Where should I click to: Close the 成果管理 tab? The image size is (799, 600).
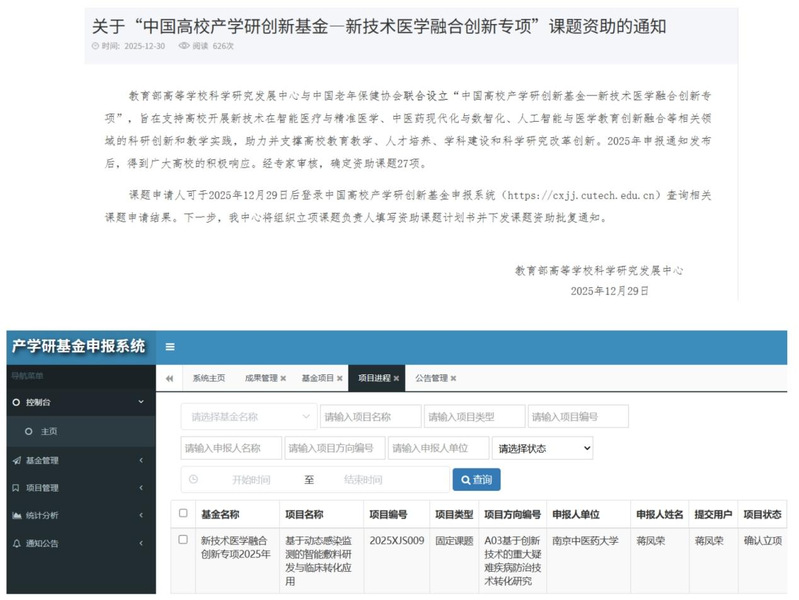(x=283, y=378)
